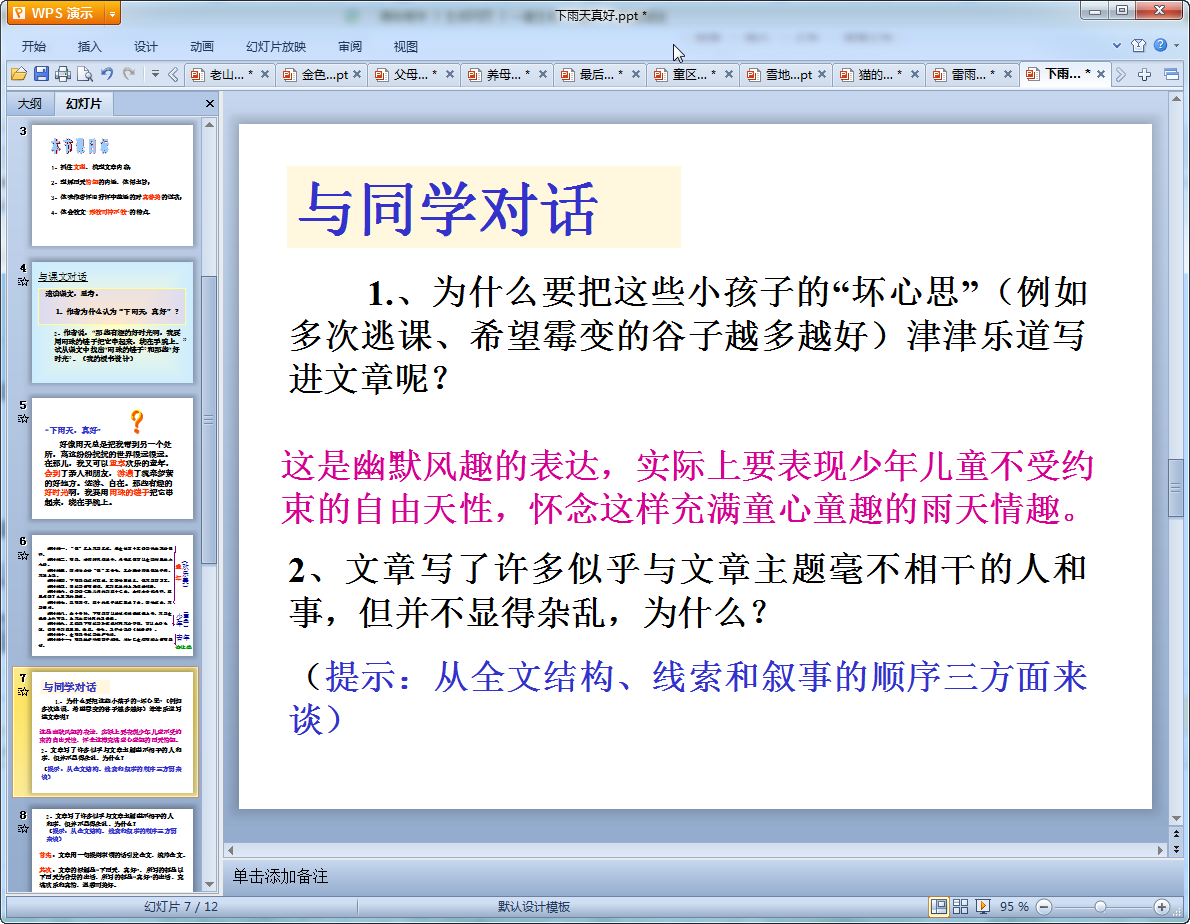Close the 老山 document tab
This screenshot has height=924, width=1190.
[x=265, y=74]
